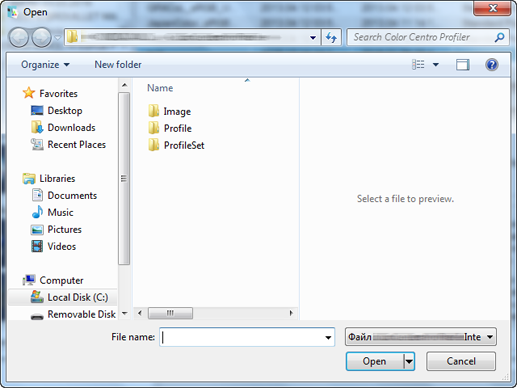The height and width of the screenshot is (388, 517).
Task: Click navigation pane scroll up arrow
Action: point(124,85)
